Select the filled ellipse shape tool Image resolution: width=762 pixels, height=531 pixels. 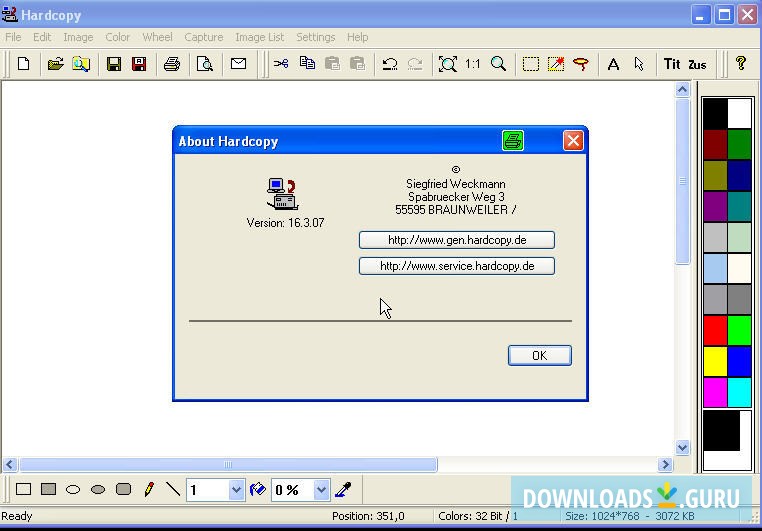[98, 490]
